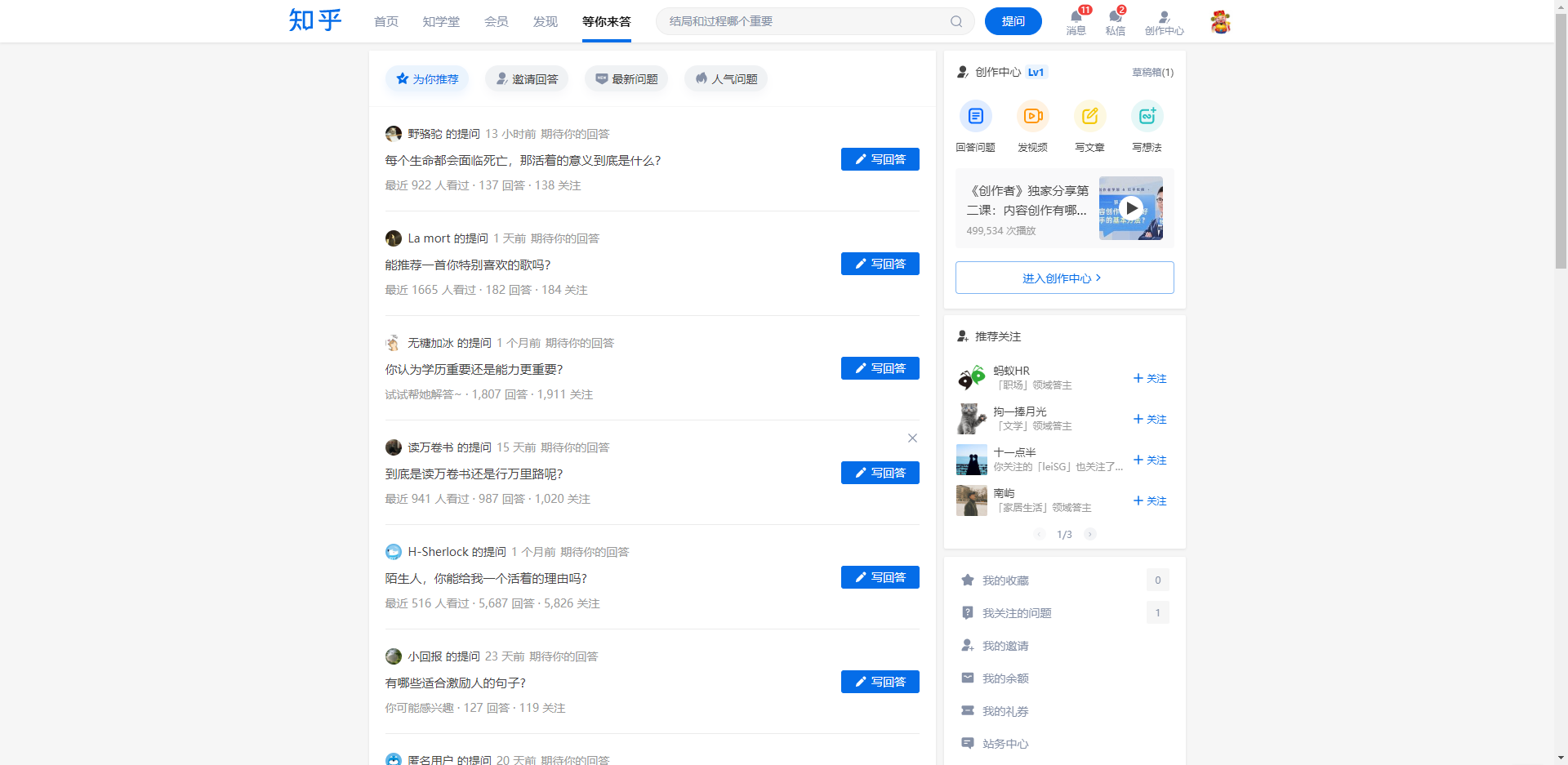This screenshot has height=765, width=1568.
Task: Click the 回答问题 icon
Action: pyautogui.click(x=976, y=116)
